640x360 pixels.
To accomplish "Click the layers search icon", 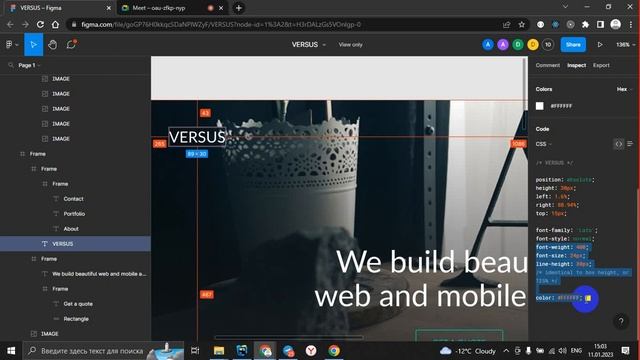I will [11, 65].
